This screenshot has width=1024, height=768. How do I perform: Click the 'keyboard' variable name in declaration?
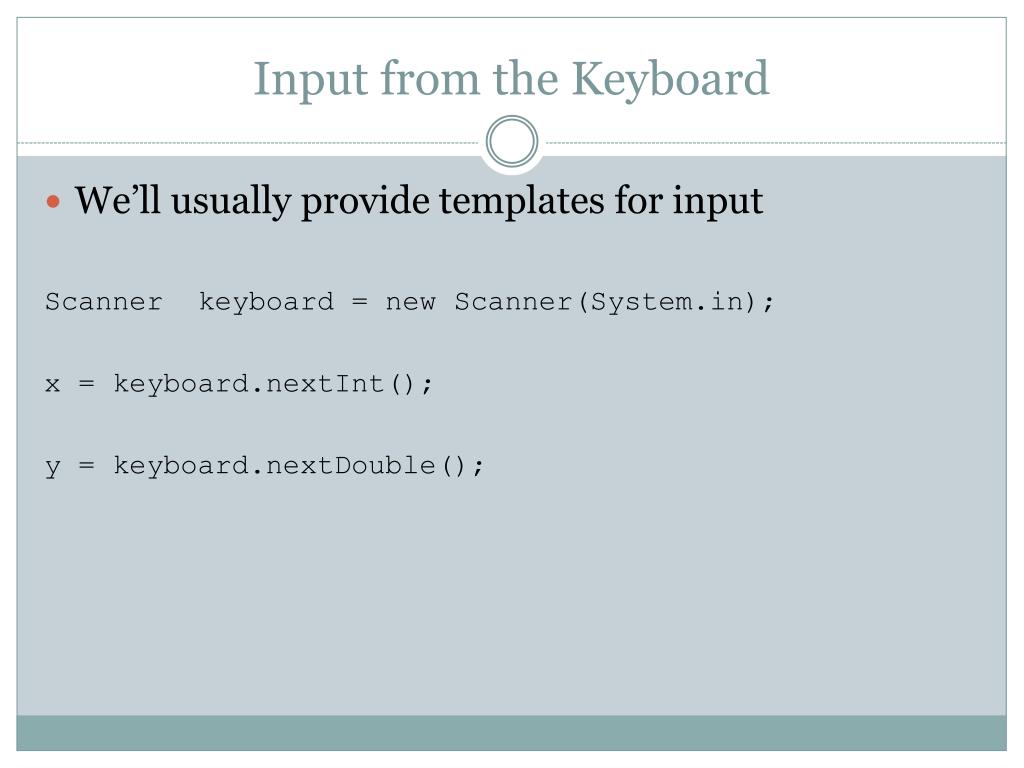click(266, 302)
